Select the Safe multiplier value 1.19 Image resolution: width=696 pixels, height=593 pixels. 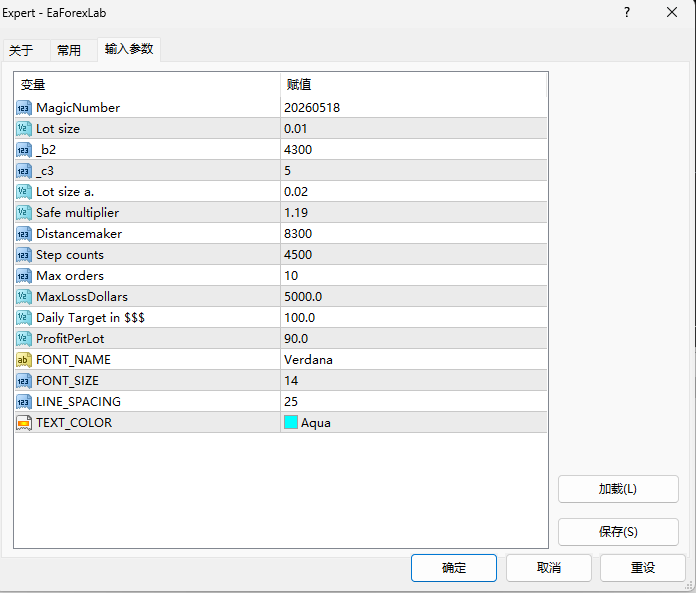pyautogui.click(x=296, y=213)
